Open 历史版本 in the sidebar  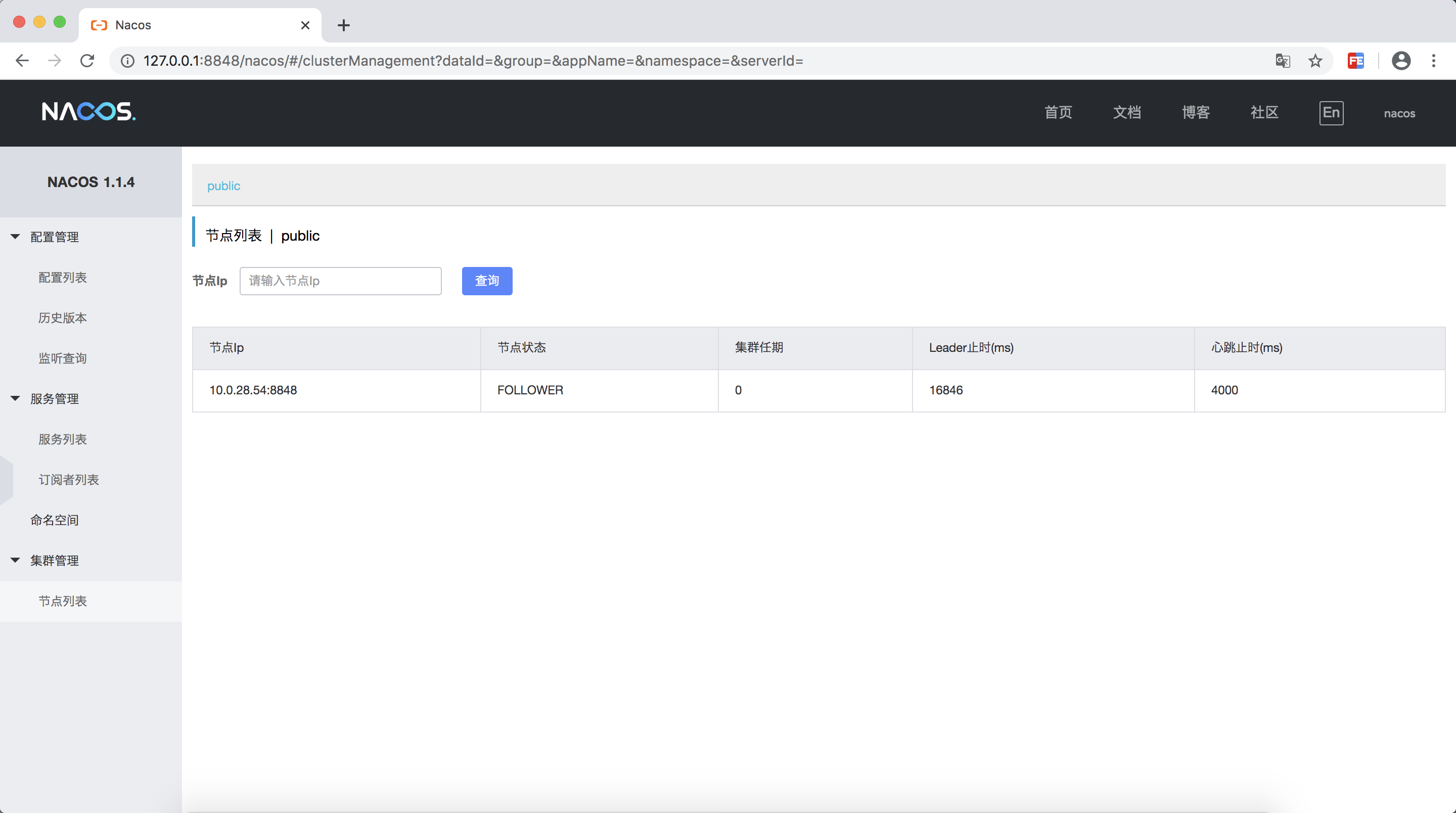(x=63, y=318)
